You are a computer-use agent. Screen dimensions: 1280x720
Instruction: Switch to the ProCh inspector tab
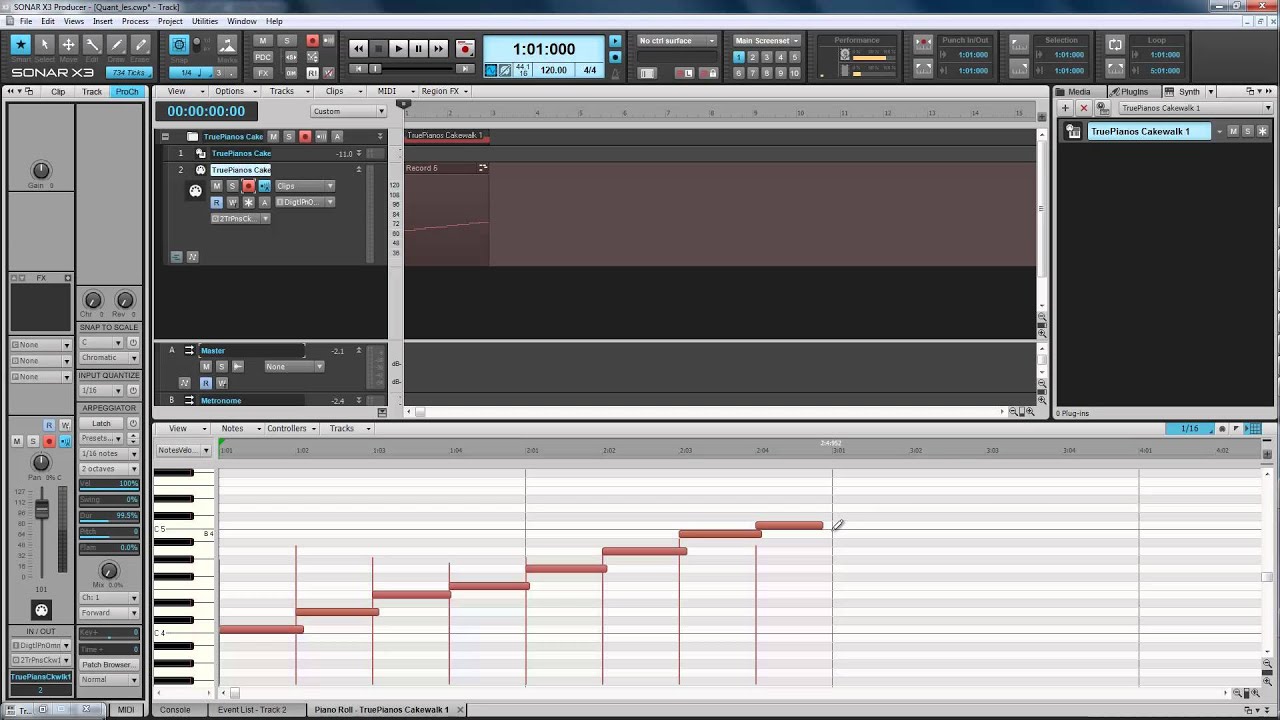[127, 92]
